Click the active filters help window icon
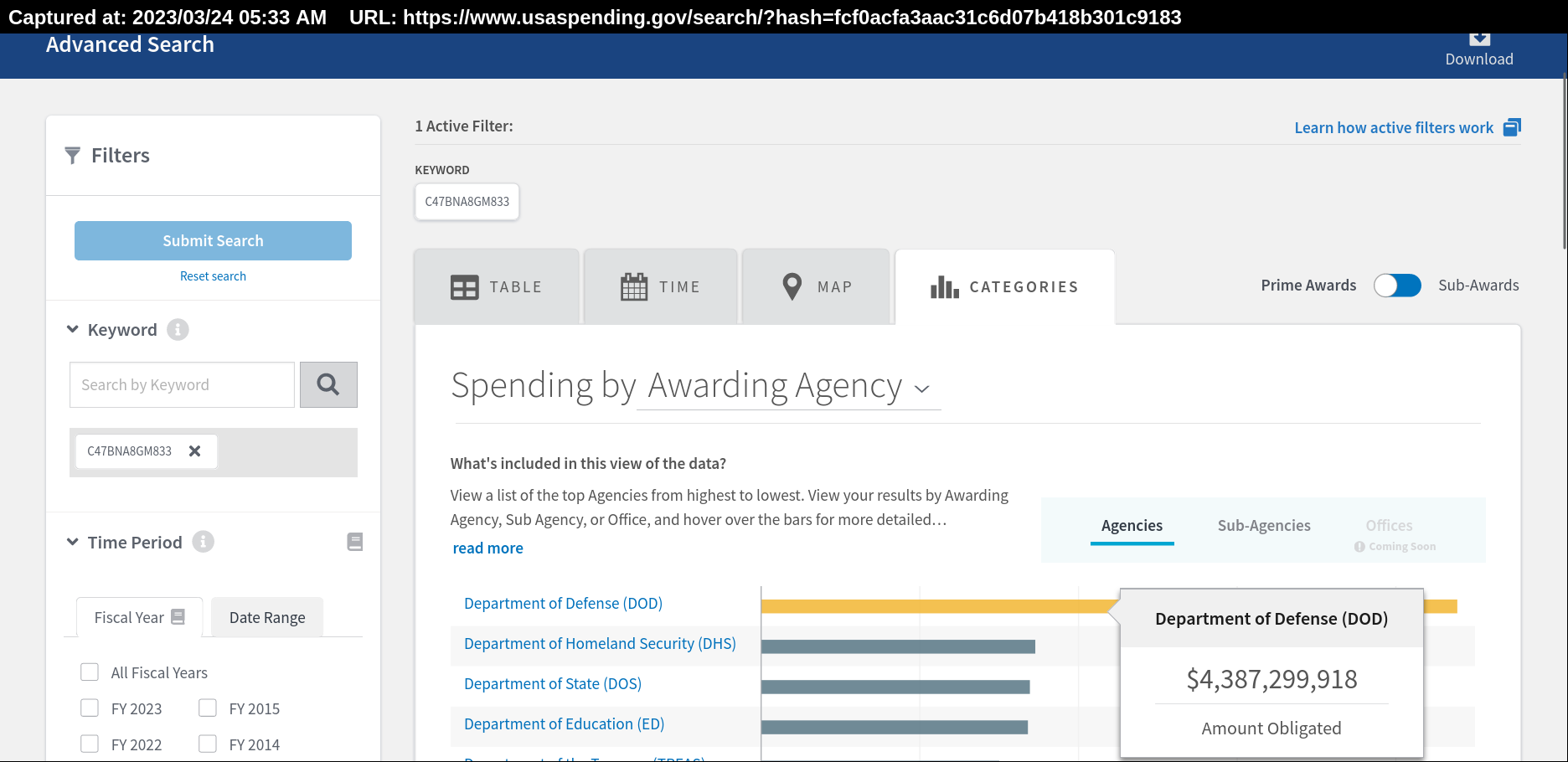1568x762 pixels. coord(1512,127)
